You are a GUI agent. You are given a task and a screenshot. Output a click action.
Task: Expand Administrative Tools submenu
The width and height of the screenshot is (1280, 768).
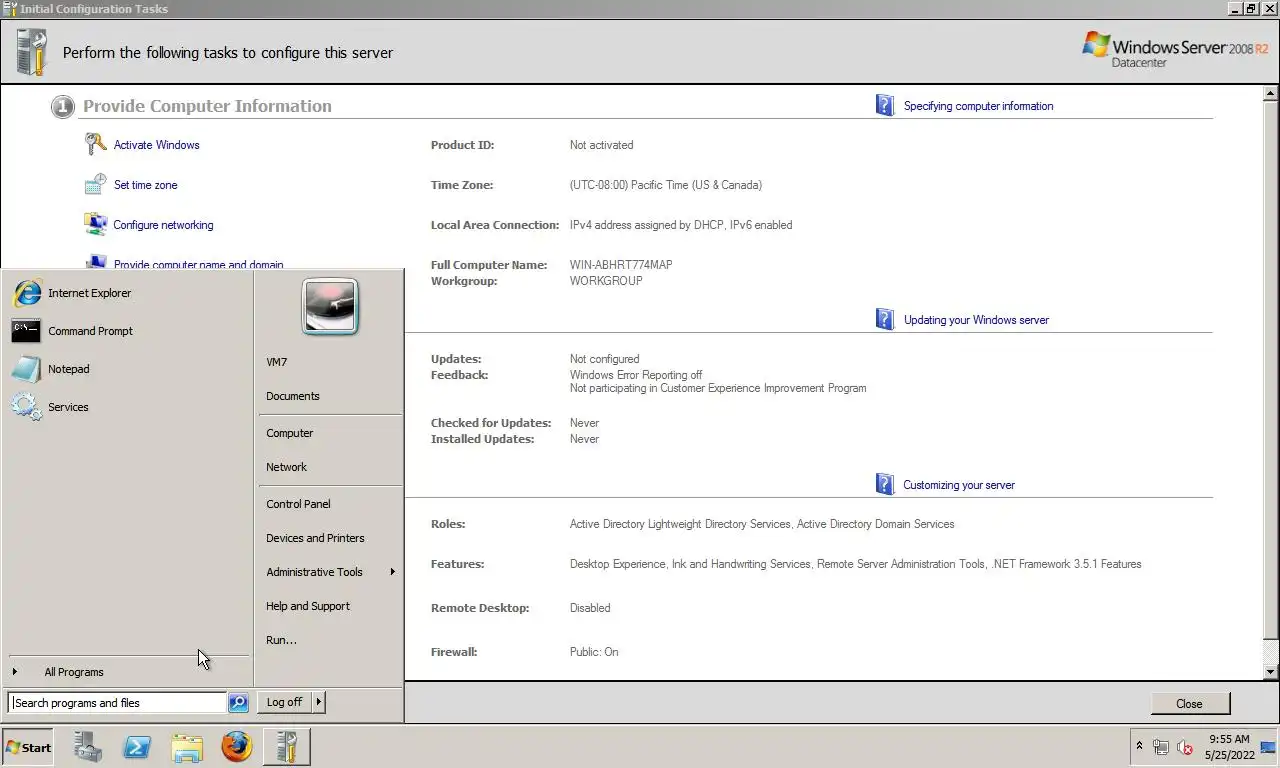[x=329, y=572]
